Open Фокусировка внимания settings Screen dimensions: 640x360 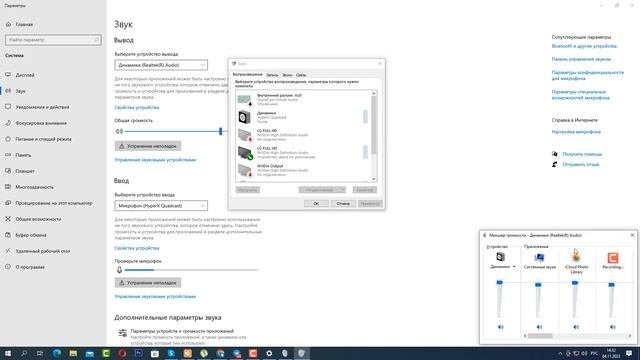coord(41,123)
